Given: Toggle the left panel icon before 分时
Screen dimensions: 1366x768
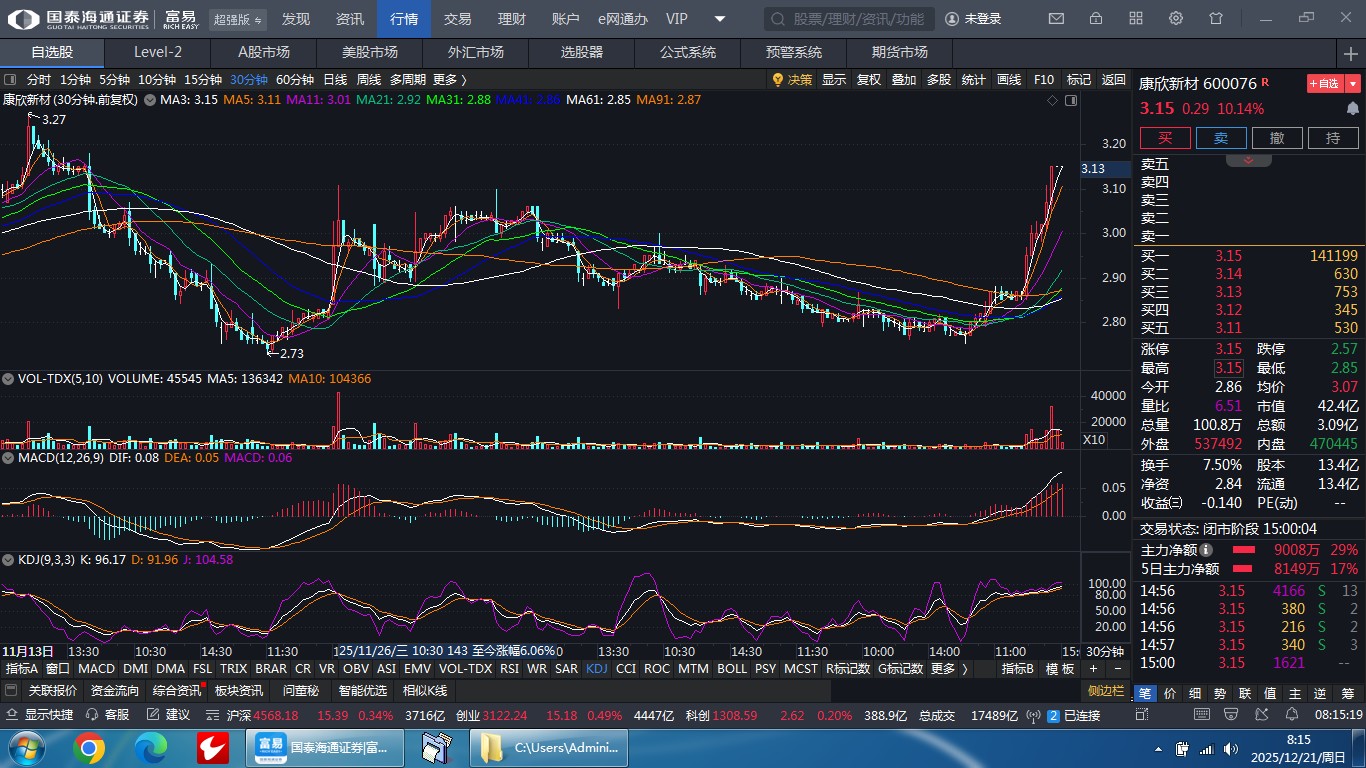Looking at the screenshot, I should [10, 80].
